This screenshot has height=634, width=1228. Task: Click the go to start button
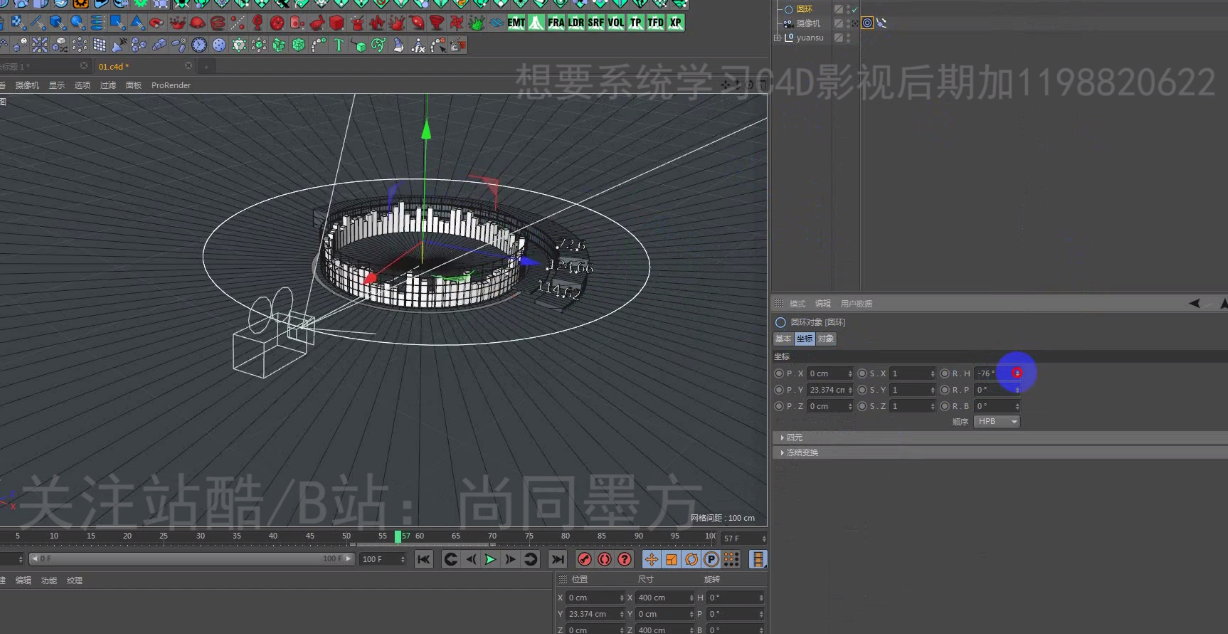[424, 559]
